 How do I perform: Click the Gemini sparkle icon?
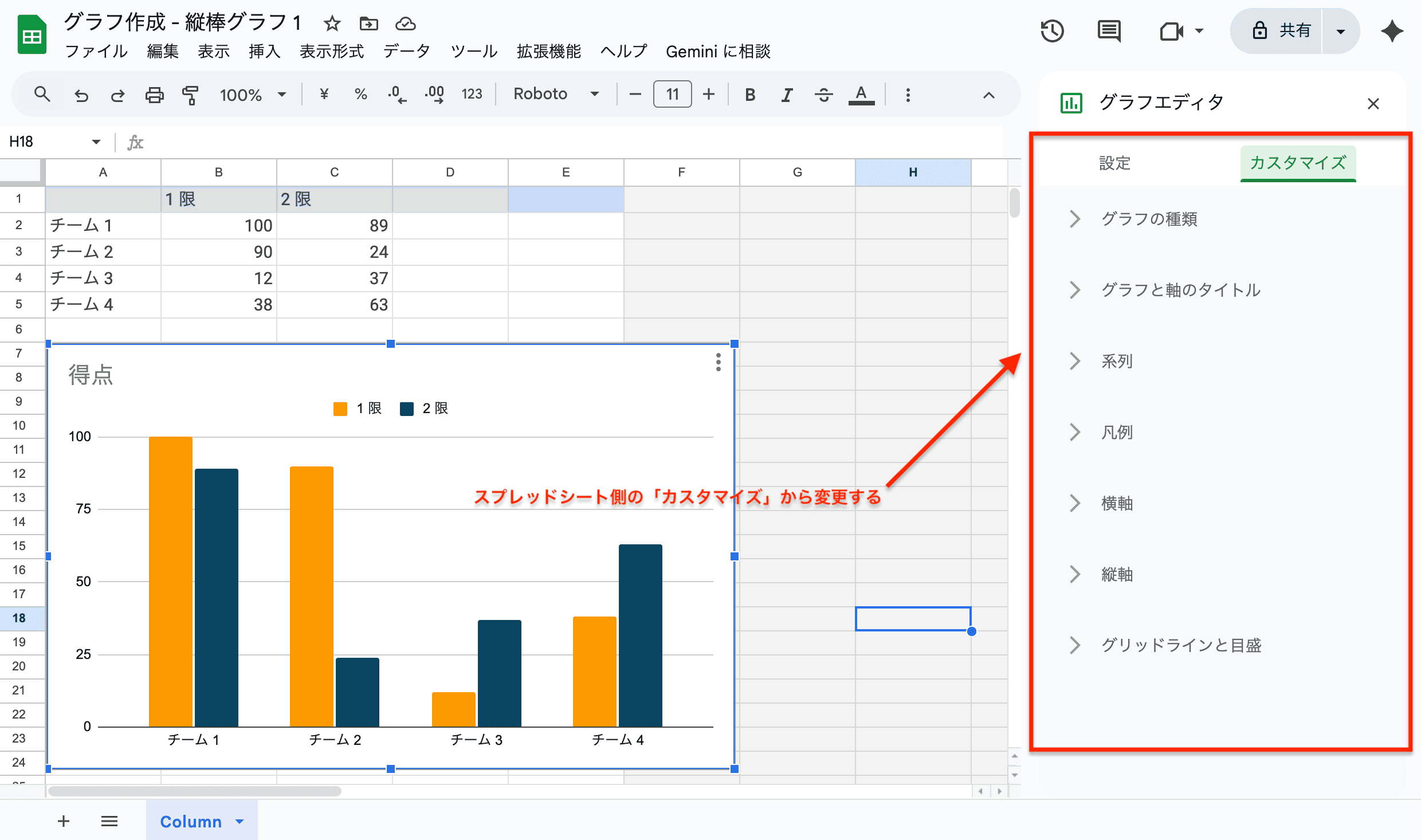tap(1392, 31)
